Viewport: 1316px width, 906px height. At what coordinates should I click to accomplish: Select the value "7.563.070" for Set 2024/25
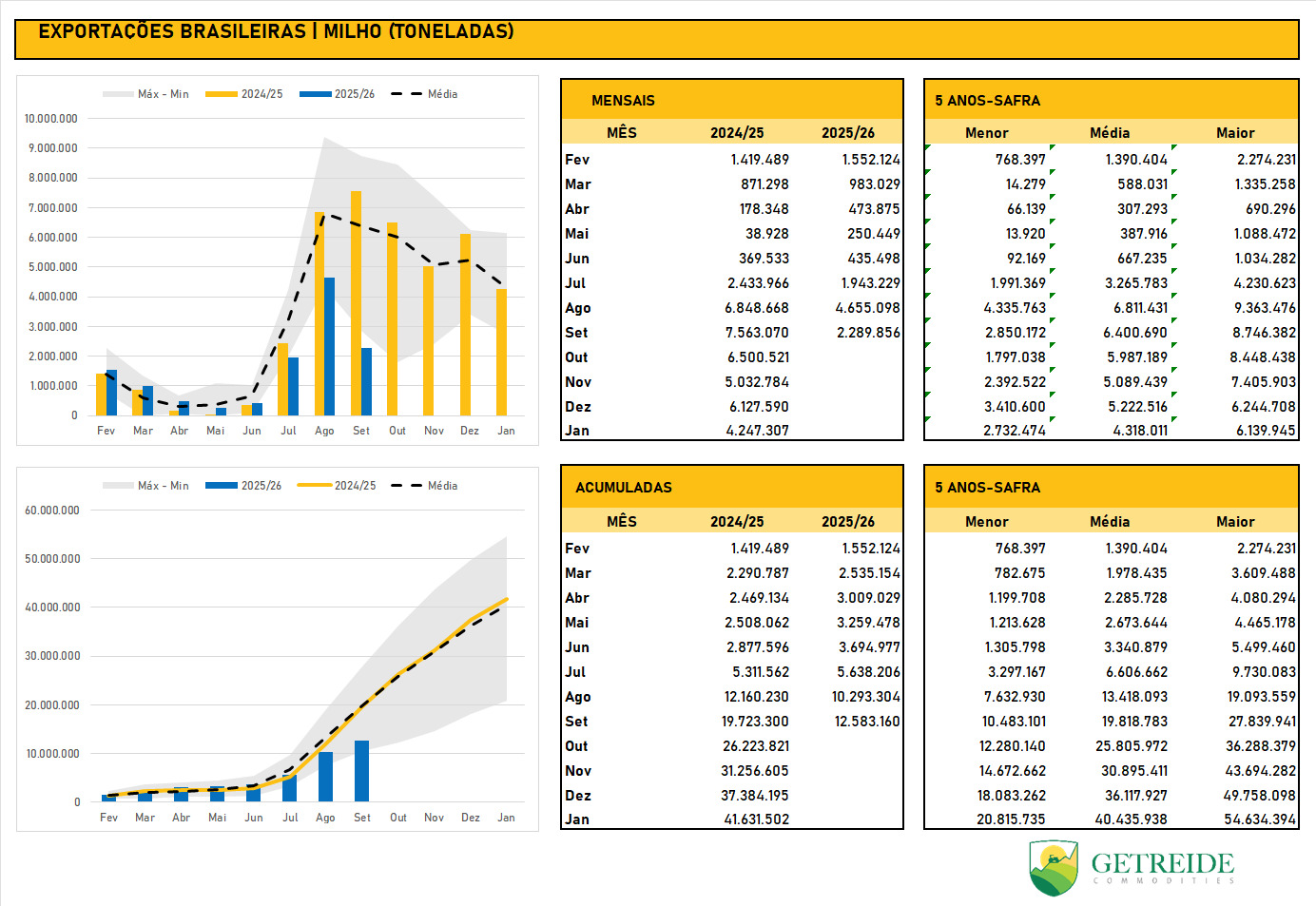click(x=757, y=333)
